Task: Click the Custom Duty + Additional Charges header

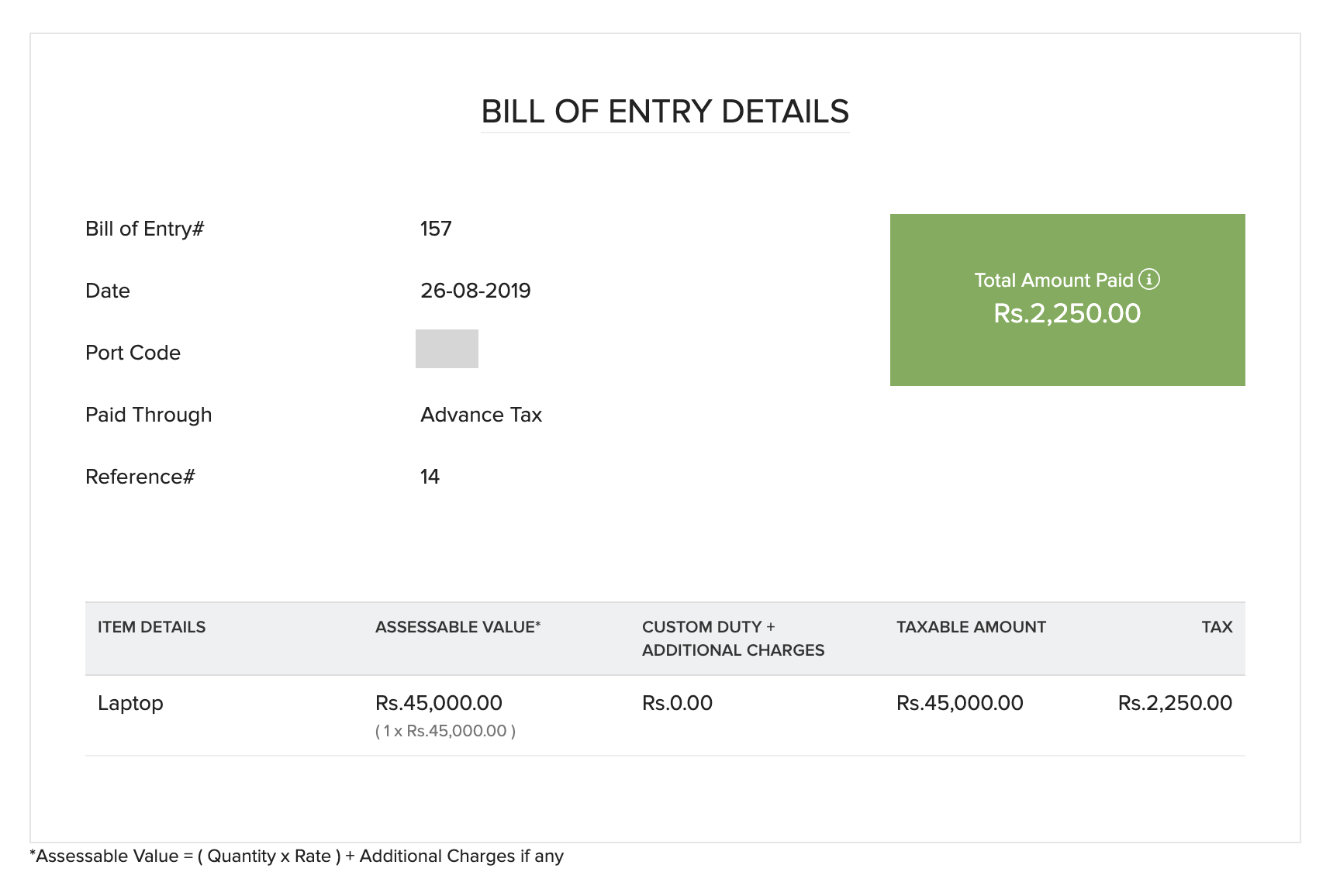Action: pos(733,638)
